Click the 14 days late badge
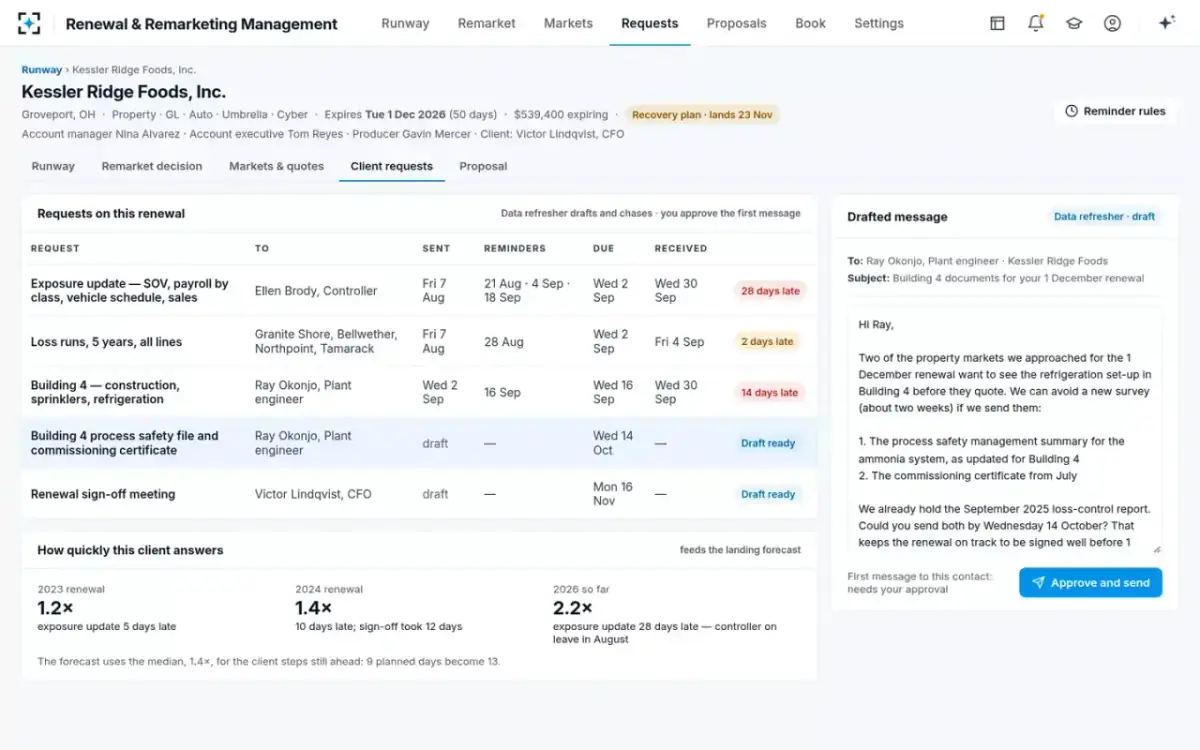1200x750 pixels. click(770, 393)
